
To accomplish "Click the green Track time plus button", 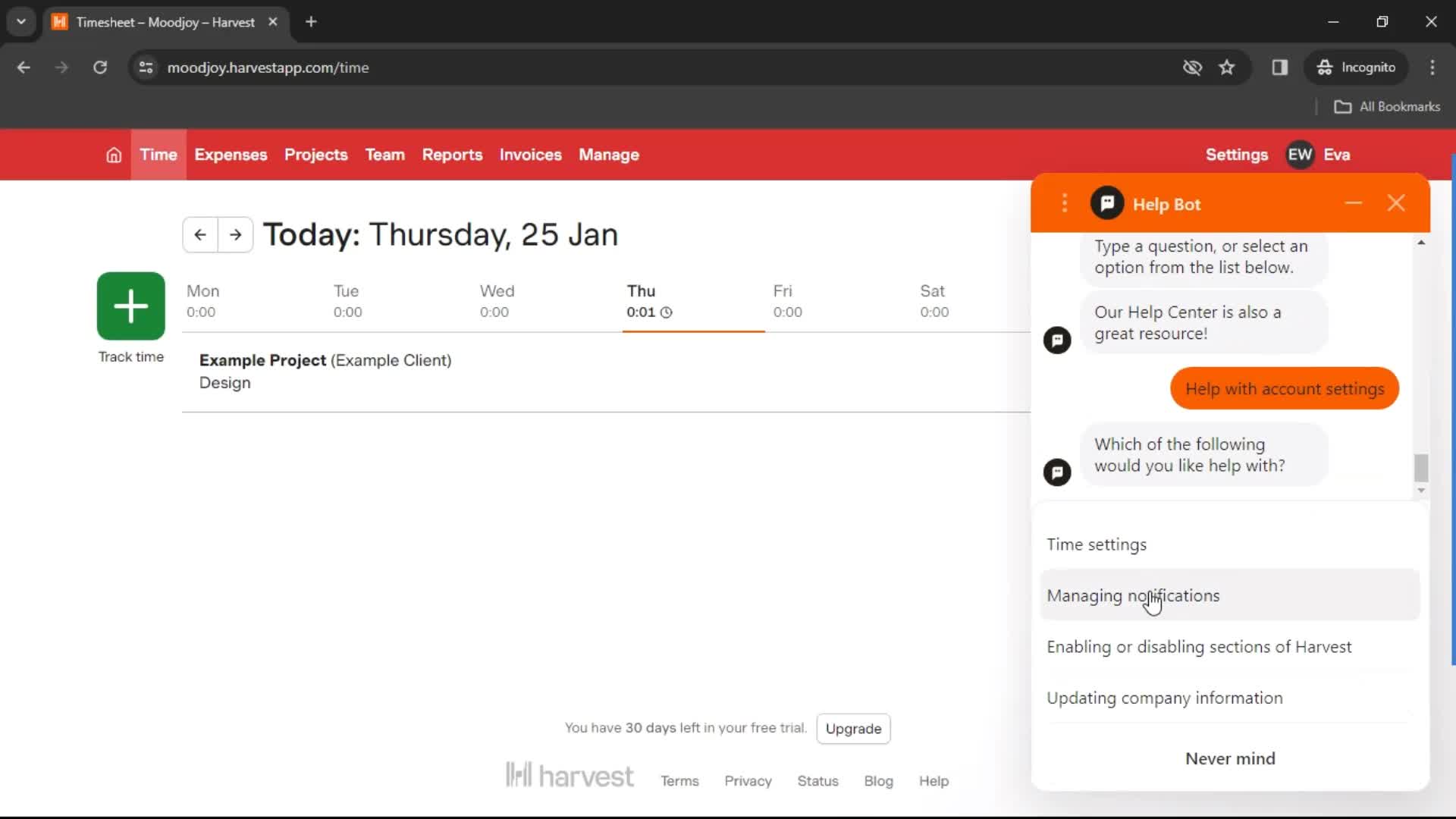I will pos(131,306).
